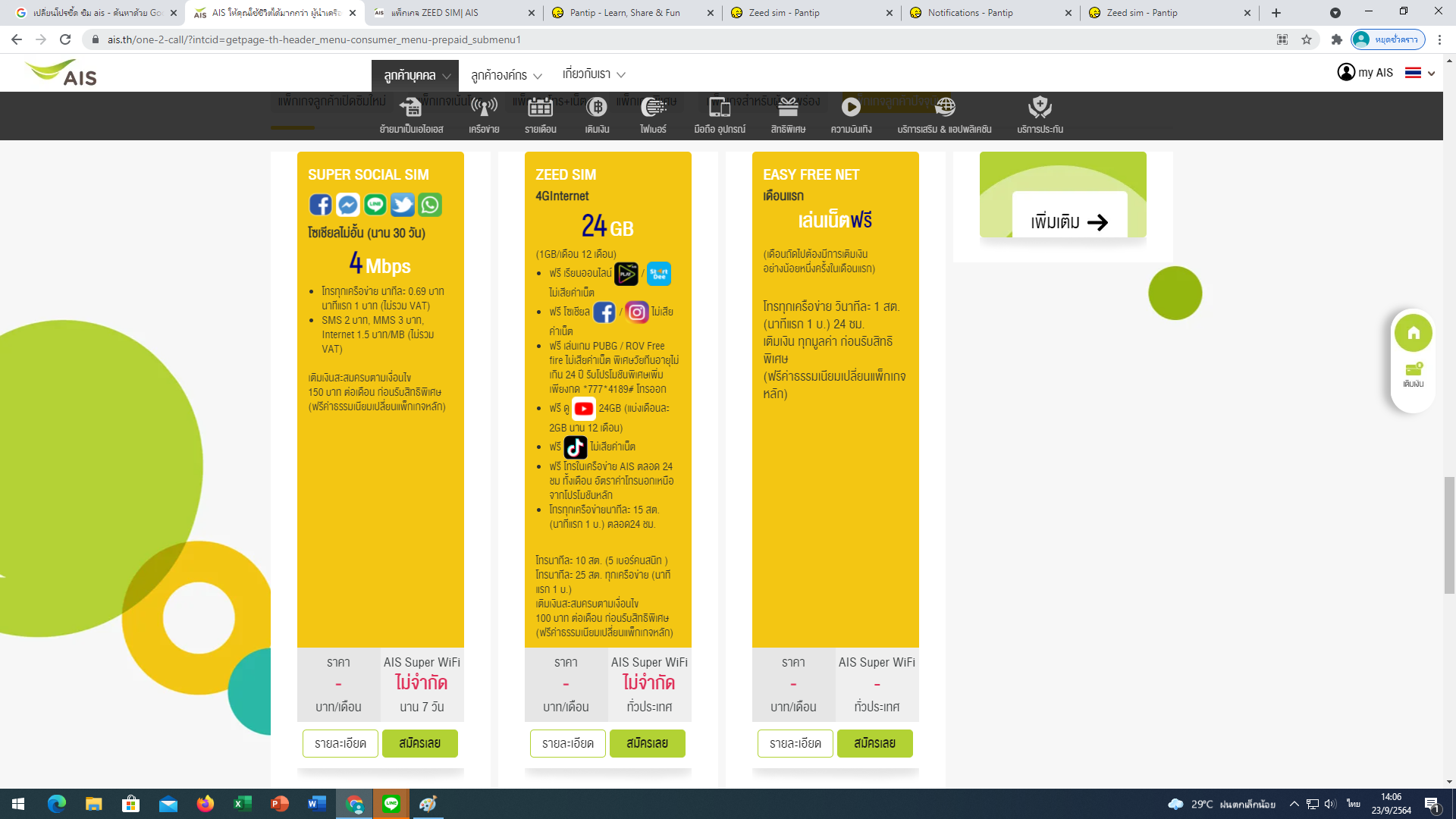
Task: Open the language flag dropdown
Action: point(1420,73)
